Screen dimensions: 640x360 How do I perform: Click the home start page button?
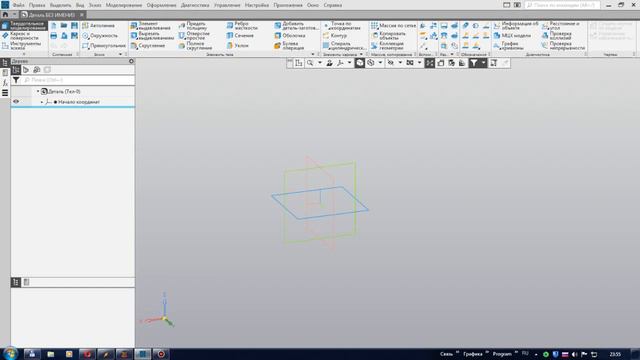tap(5, 15)
